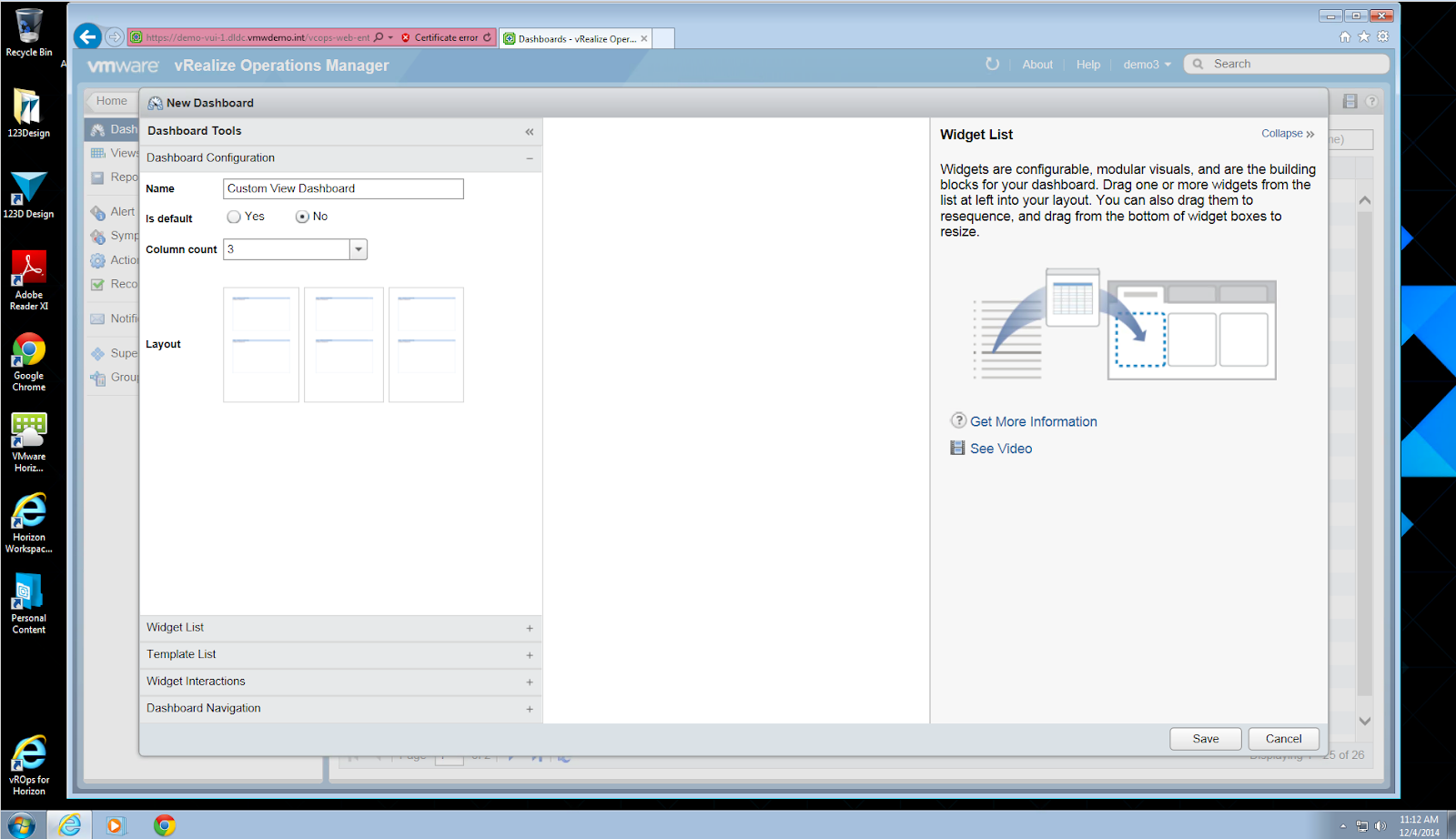Open Recycle Bin on the desktop

coord(29,33)
